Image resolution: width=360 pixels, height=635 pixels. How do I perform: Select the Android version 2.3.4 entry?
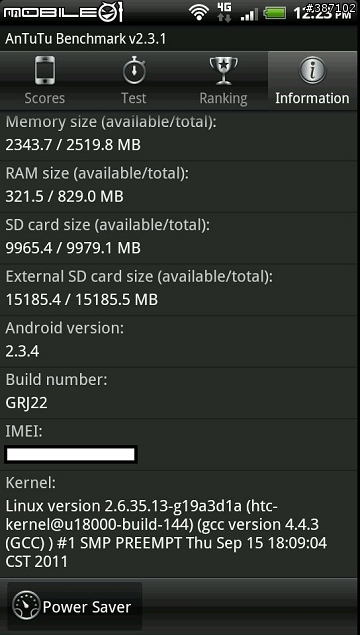(x=180, y=341)
